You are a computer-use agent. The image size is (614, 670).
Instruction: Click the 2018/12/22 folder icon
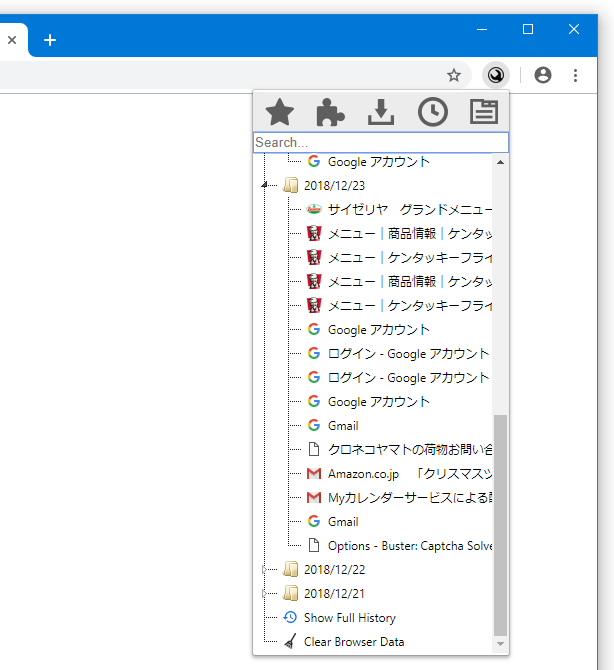click(x=291, y=570)
